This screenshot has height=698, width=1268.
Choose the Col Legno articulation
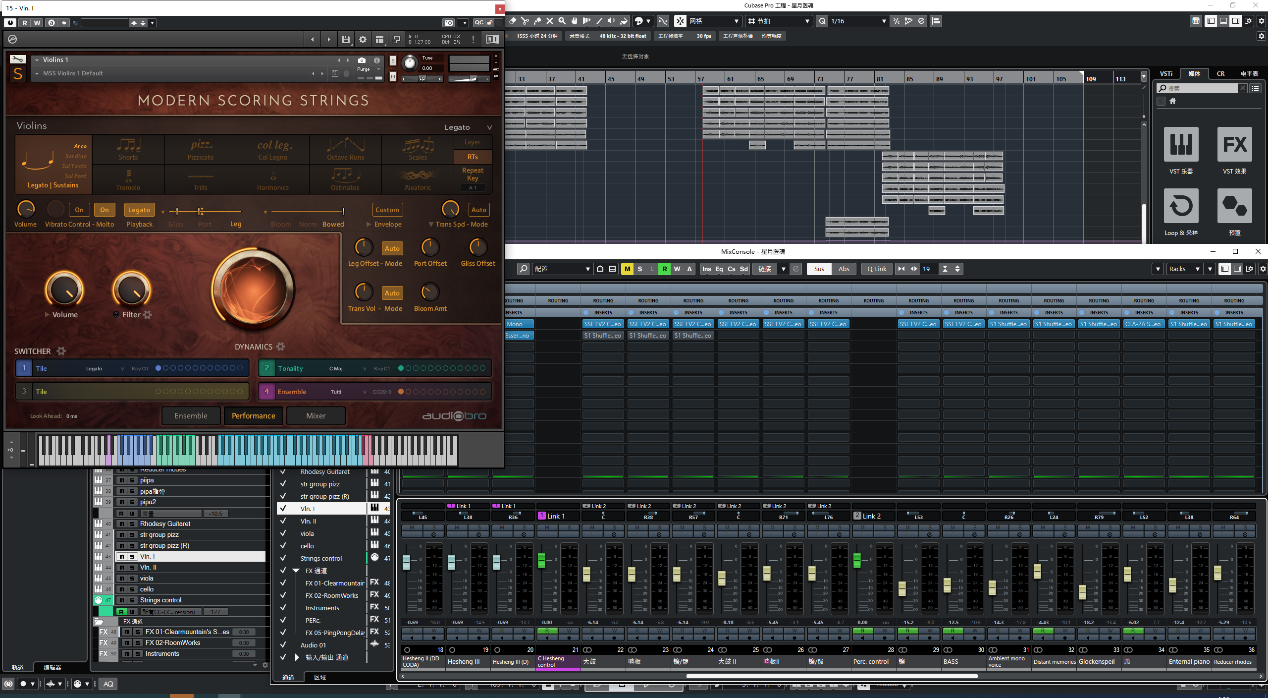(x=274, y=148)
